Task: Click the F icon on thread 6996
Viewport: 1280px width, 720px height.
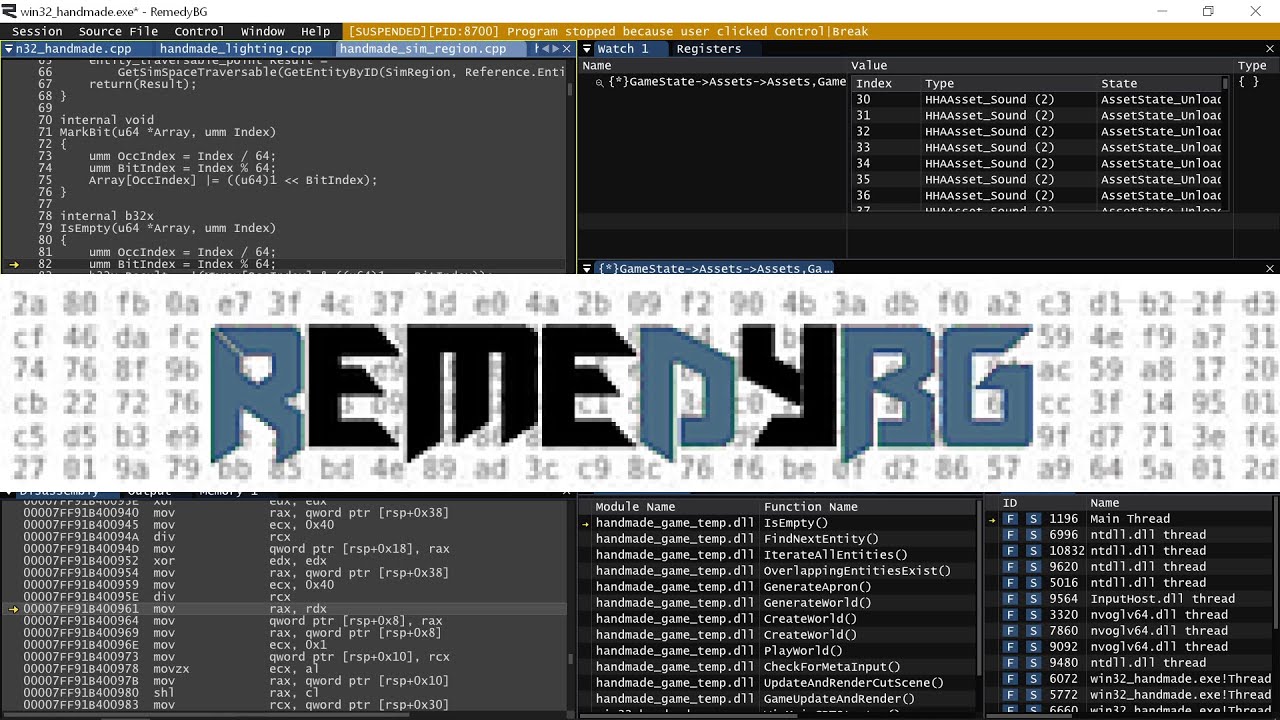Action: (1011, 535)
